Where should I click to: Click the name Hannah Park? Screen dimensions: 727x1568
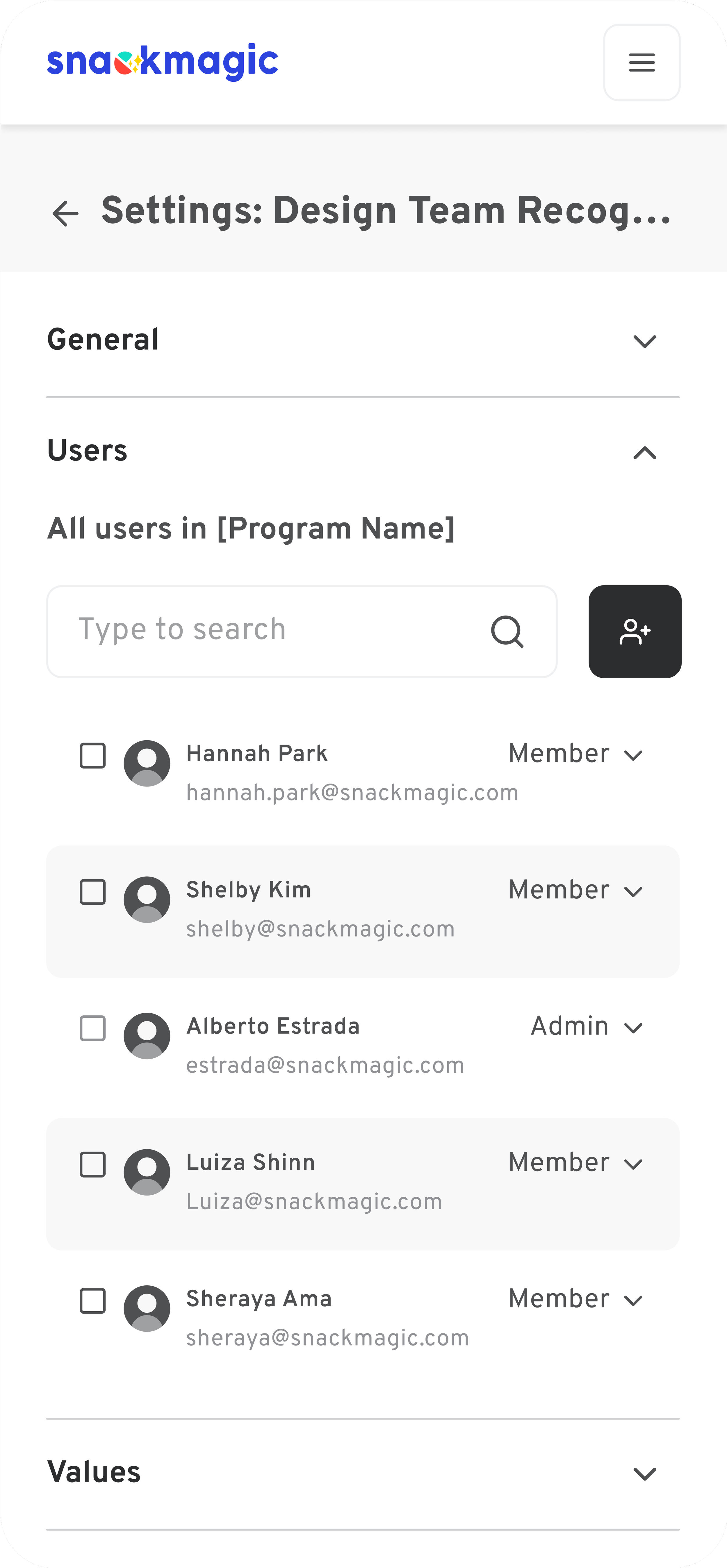click(257, 754)
